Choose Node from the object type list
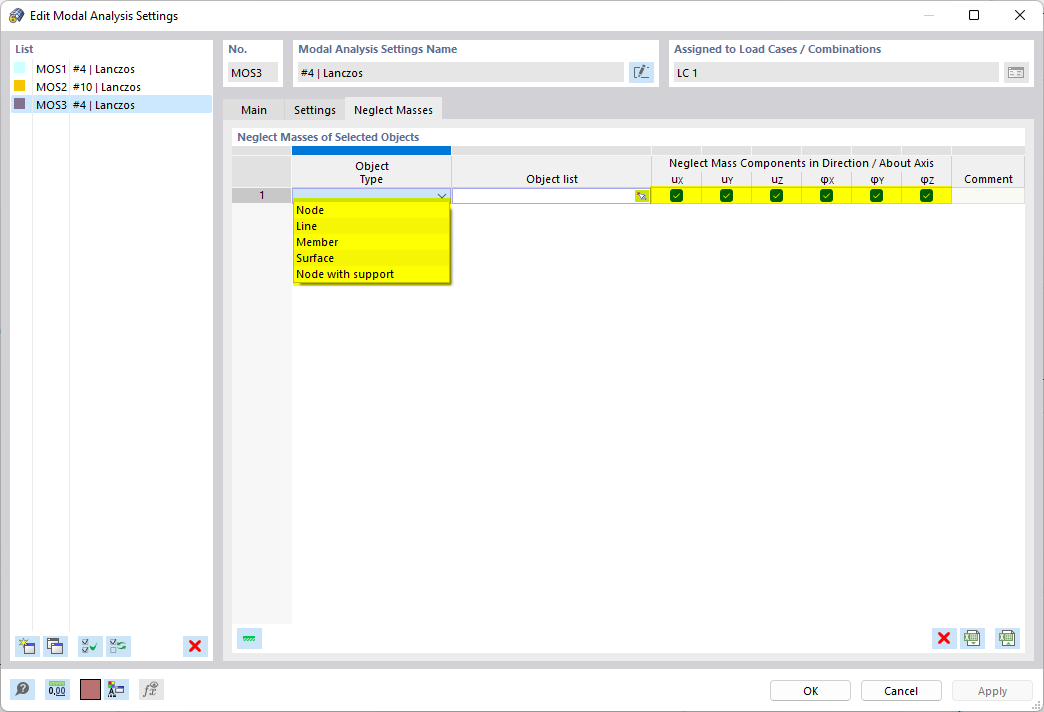The width and height of the screenshot is (1044, 712). (x=372, y=210)
